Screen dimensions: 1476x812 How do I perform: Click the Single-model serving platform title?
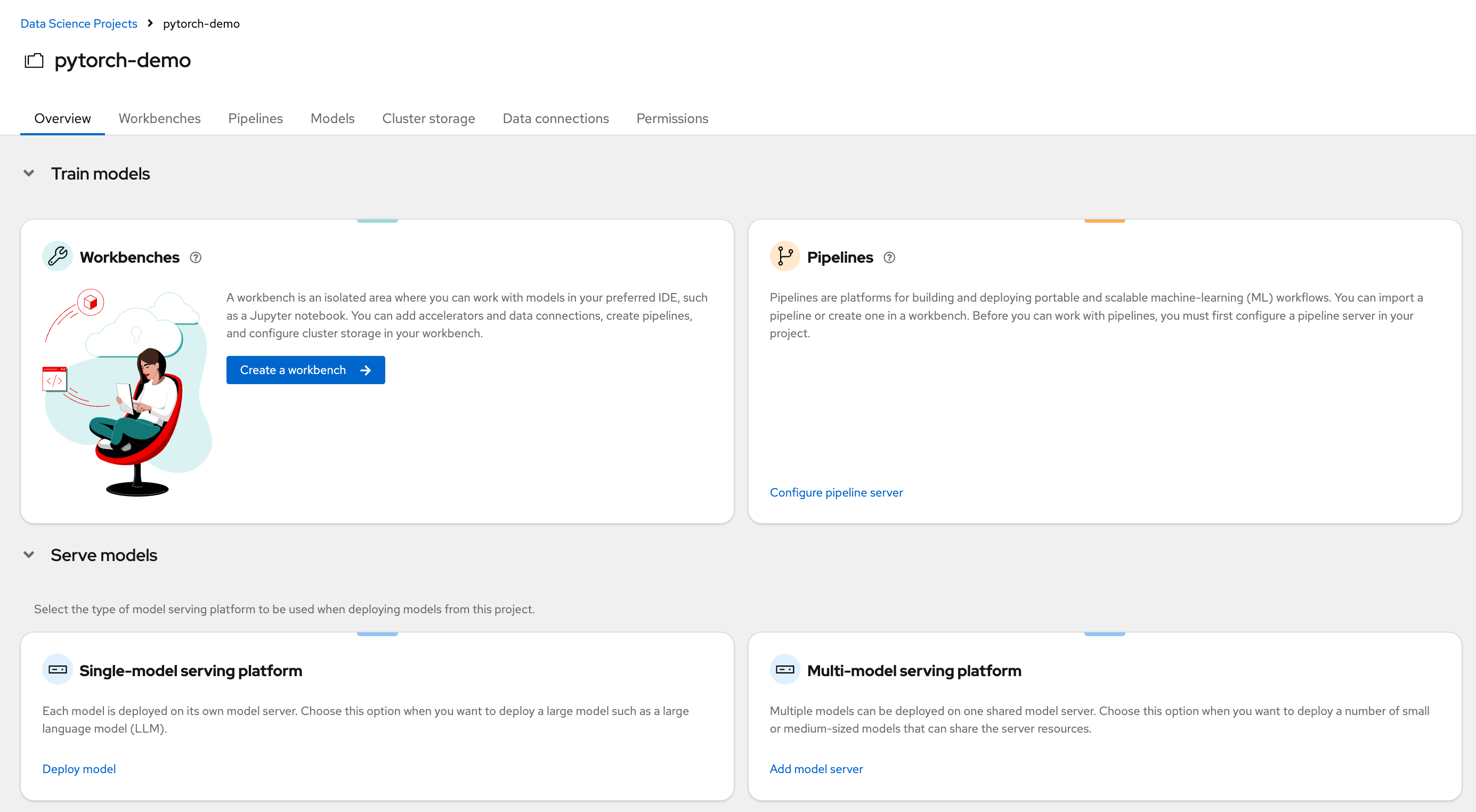(191, 670)
